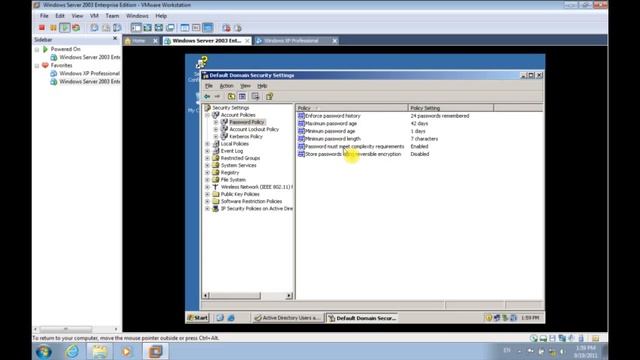Select Enforce password history policy
The height and width of the screenshot is (360, 640).
333,116
